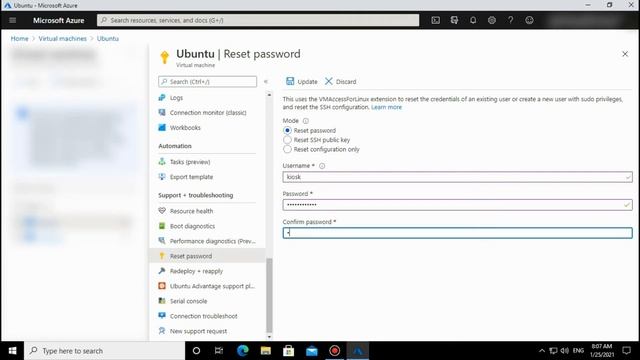Click the Ubuntu Advantage support plan icon
The image size is (640, 360).
162,286
